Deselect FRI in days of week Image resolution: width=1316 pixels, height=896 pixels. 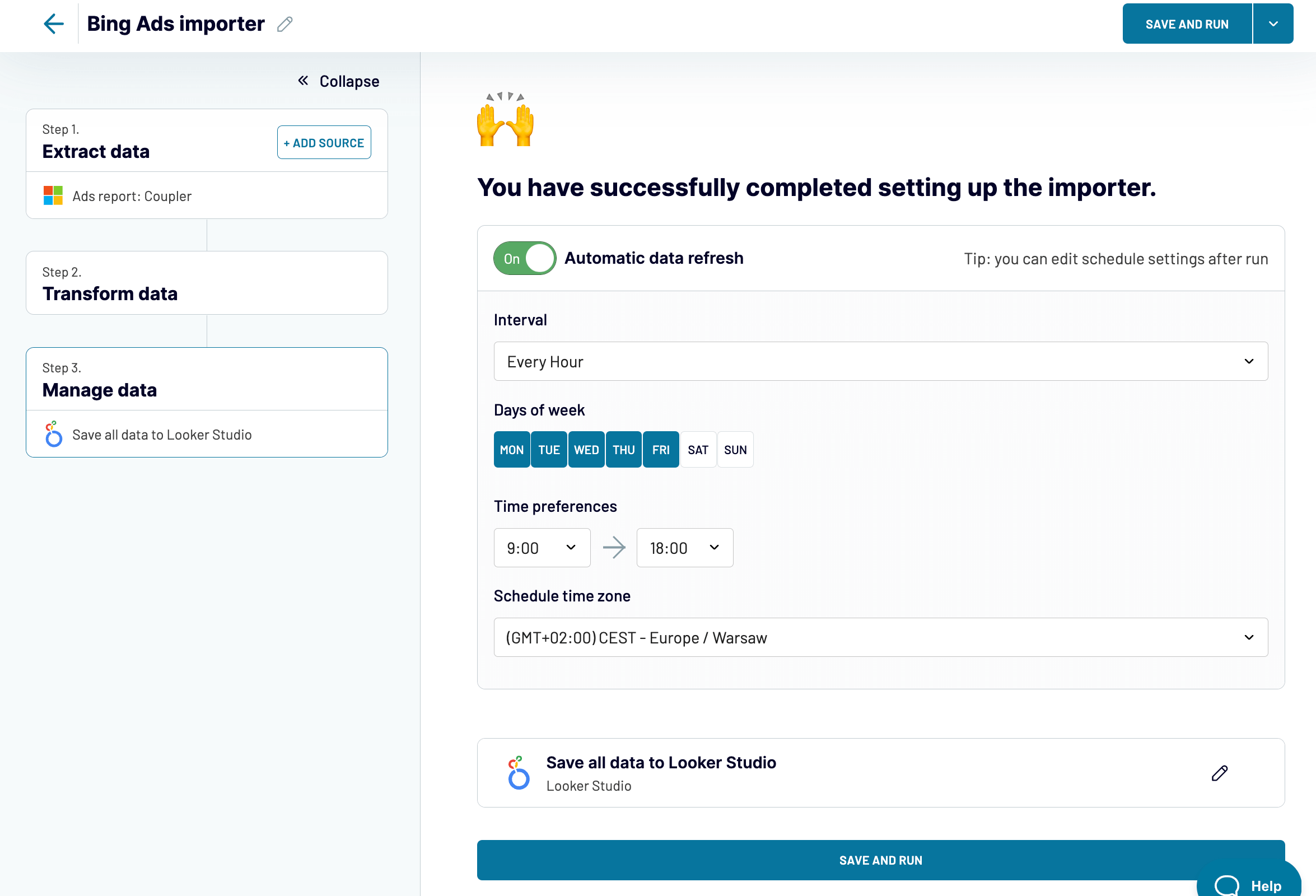(661, 450)
